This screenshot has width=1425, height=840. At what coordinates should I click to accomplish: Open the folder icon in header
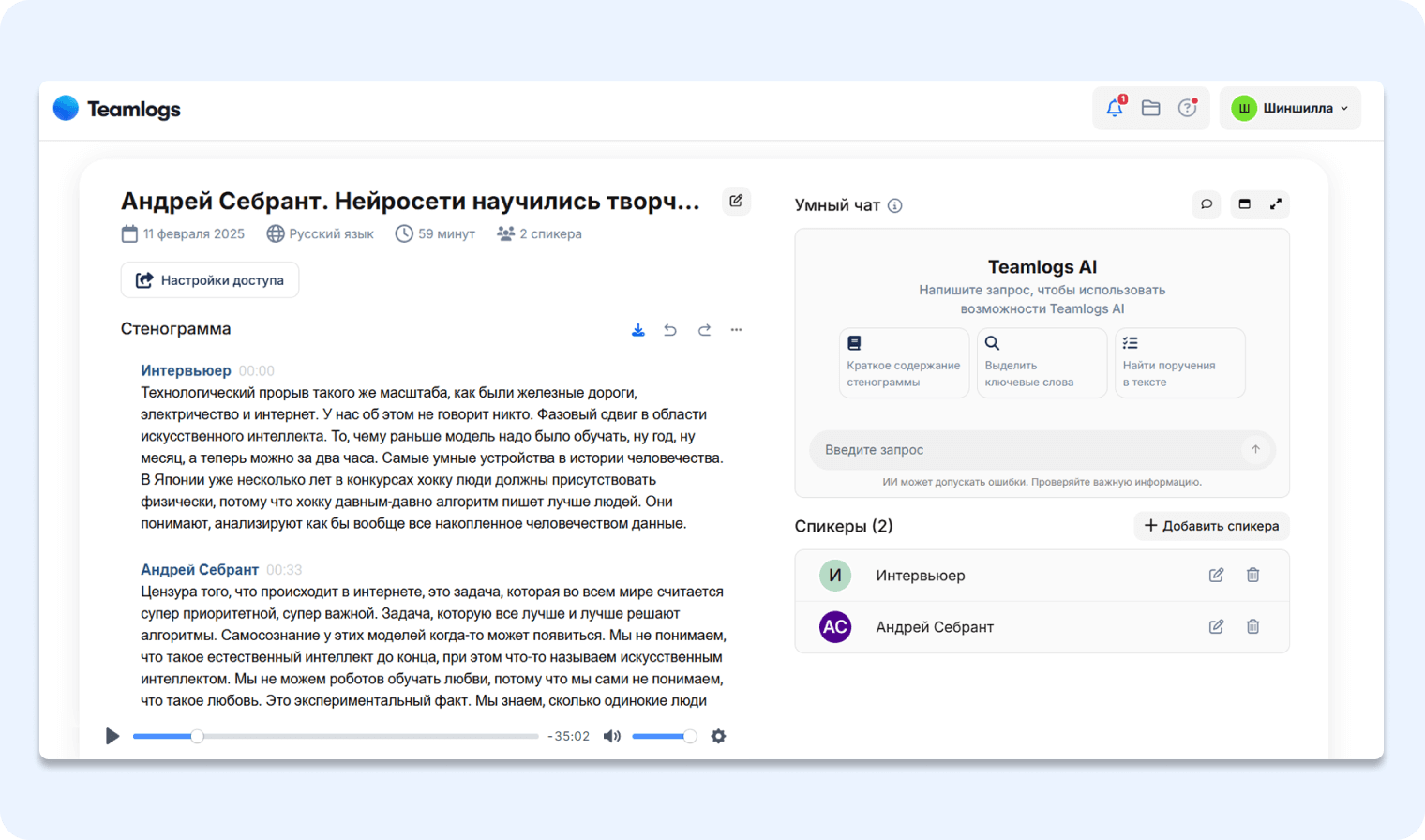click(1150, 108)
